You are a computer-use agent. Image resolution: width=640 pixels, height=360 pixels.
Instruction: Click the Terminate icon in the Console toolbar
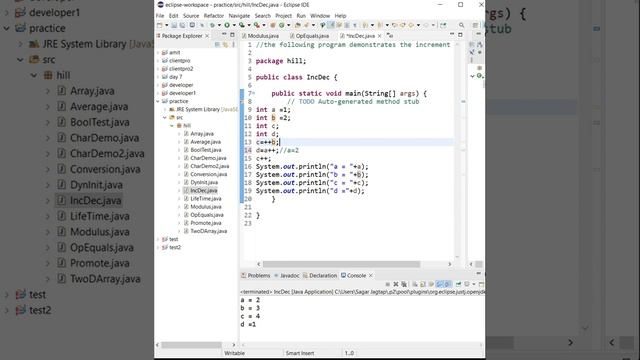387,284
